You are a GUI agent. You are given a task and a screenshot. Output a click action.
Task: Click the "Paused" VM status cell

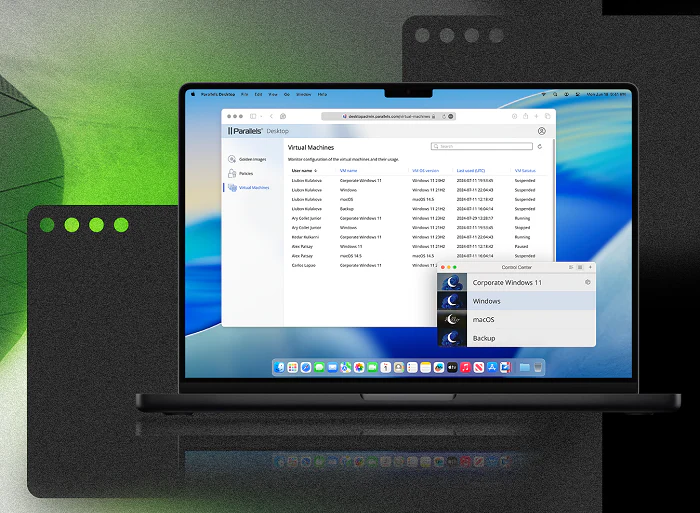(521, 246)
